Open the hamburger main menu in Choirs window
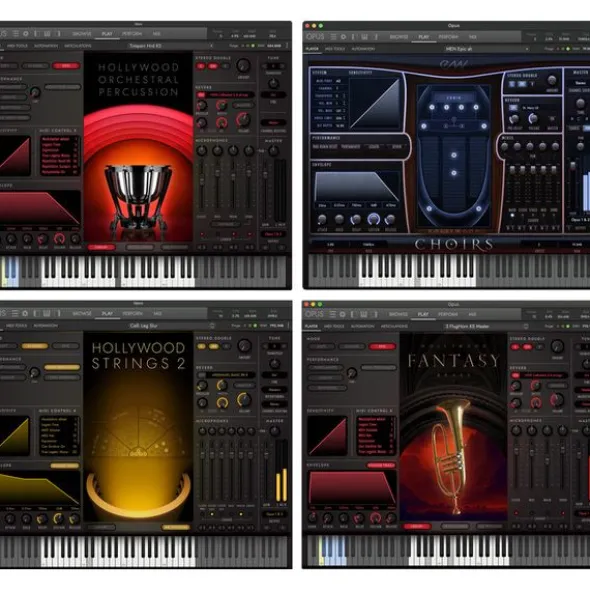The height and width of the screenshot is (591, 590). 333,37
